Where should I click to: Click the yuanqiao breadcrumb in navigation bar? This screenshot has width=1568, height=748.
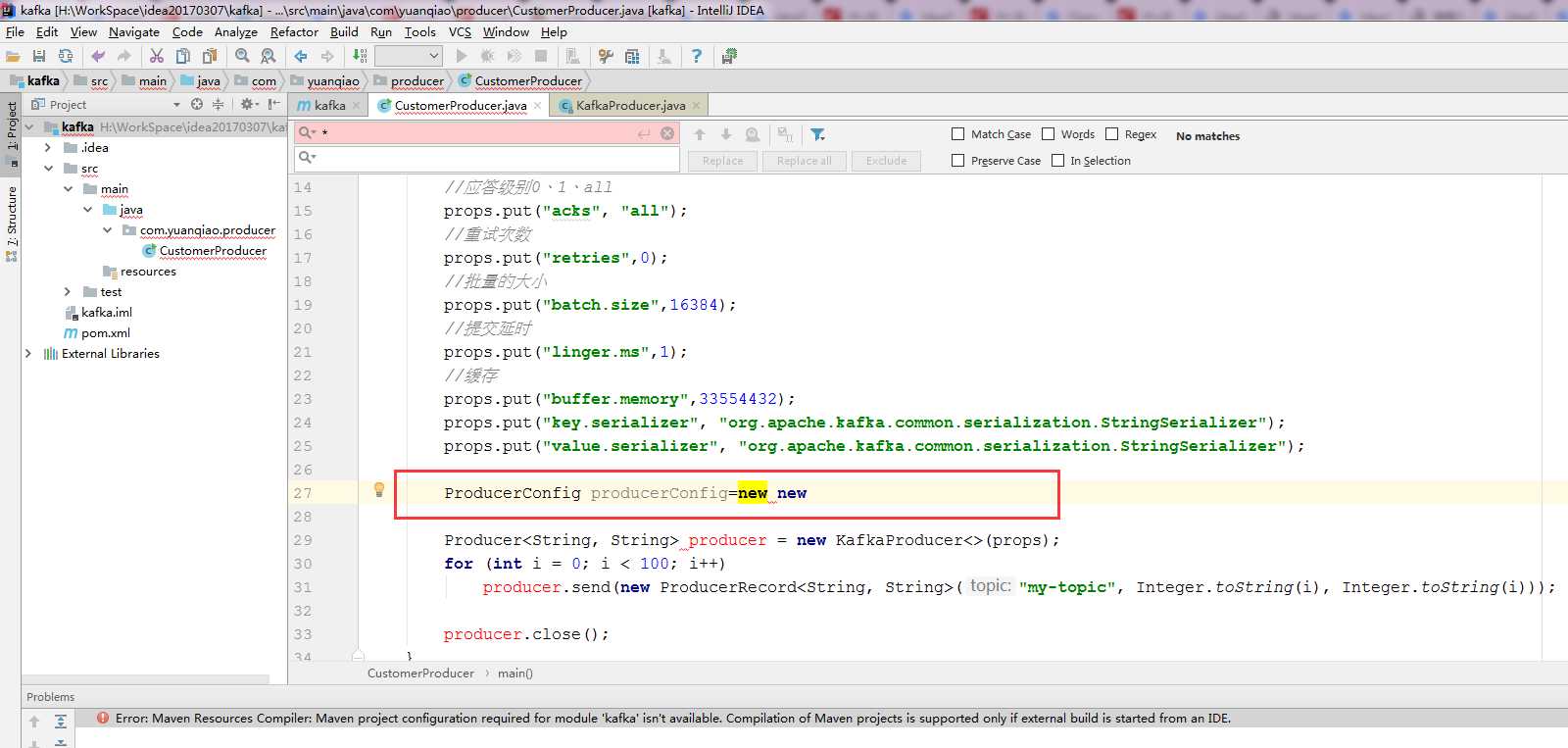pyautogui.click(x=325, y=81)
